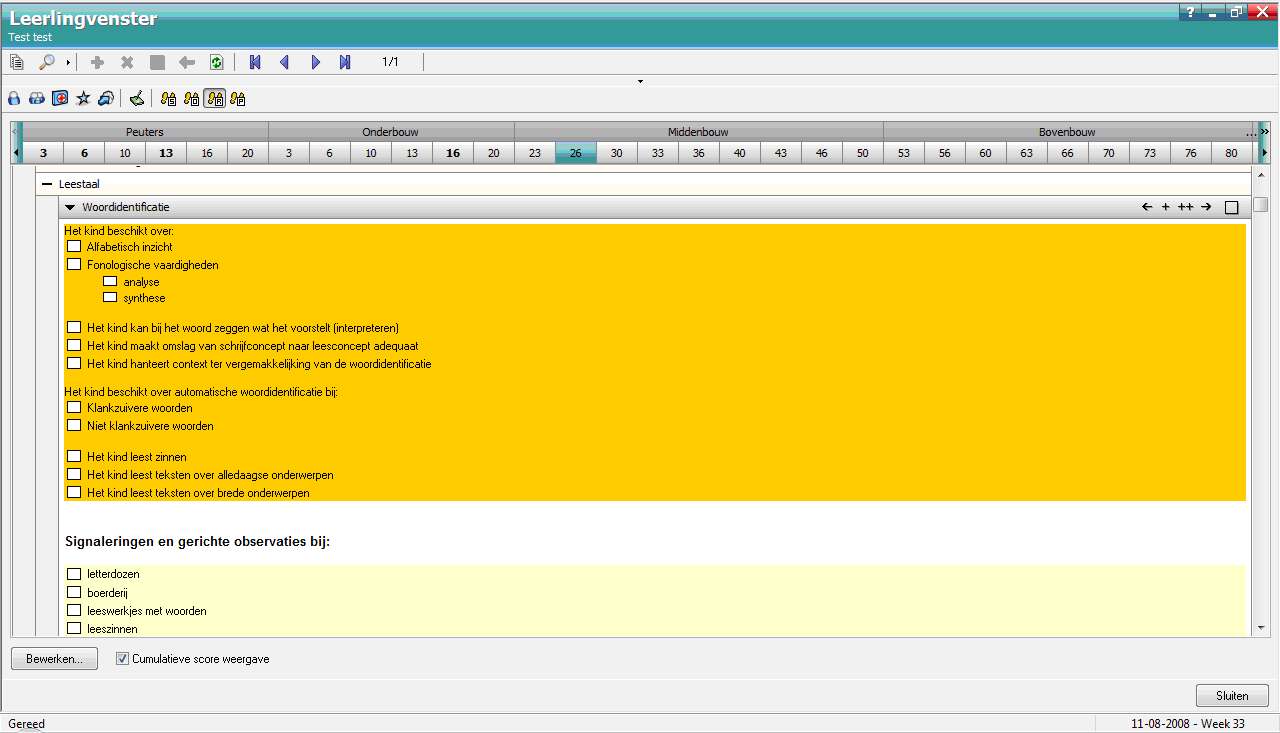
Task: Toggle 'Cumulatieve score weergave' checkbox
Action: [123, 659]
